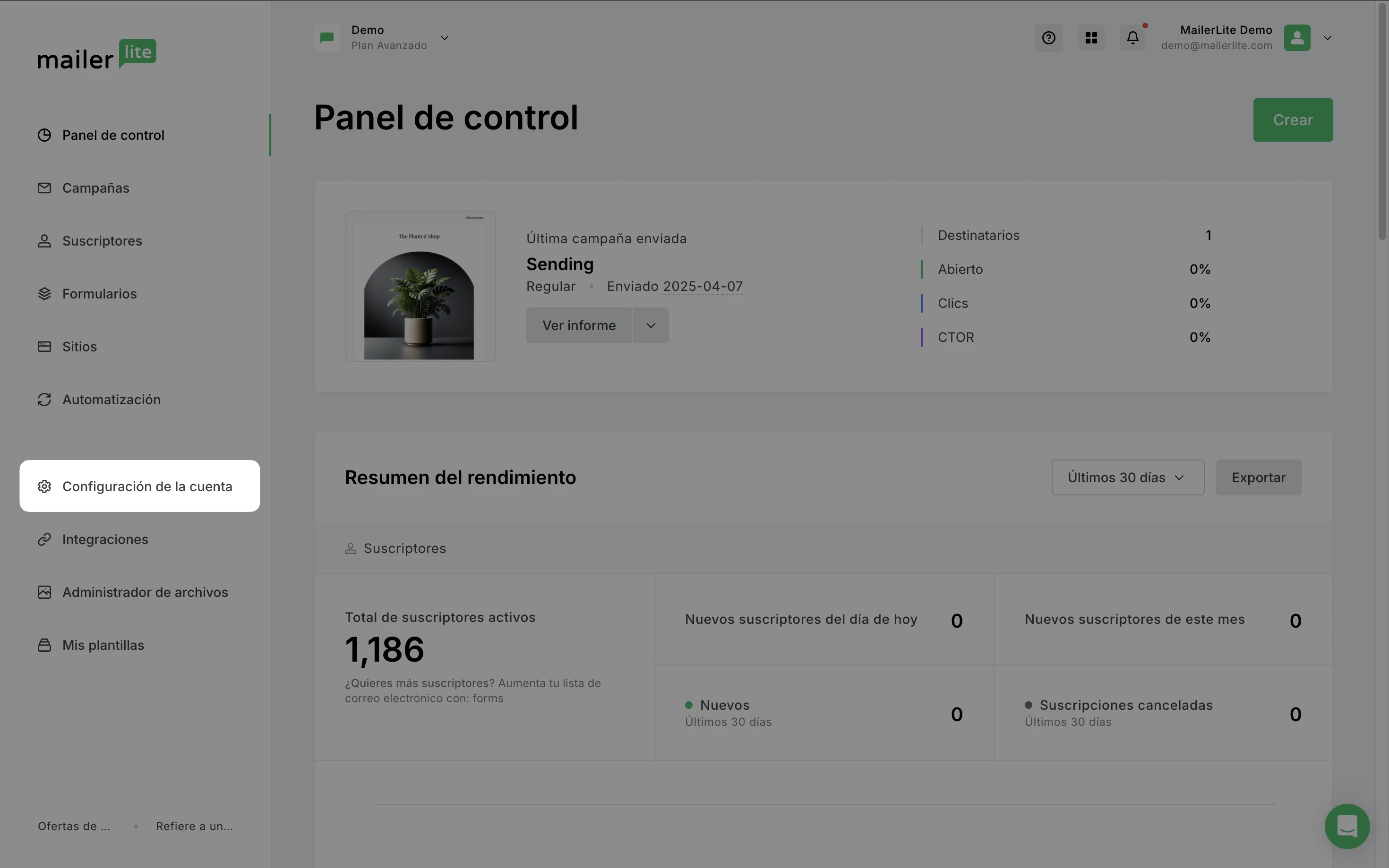The width and height of the screenshot is (1389, 868).
Task: Open the help question mark icon
Action: tap(1048, 38)
